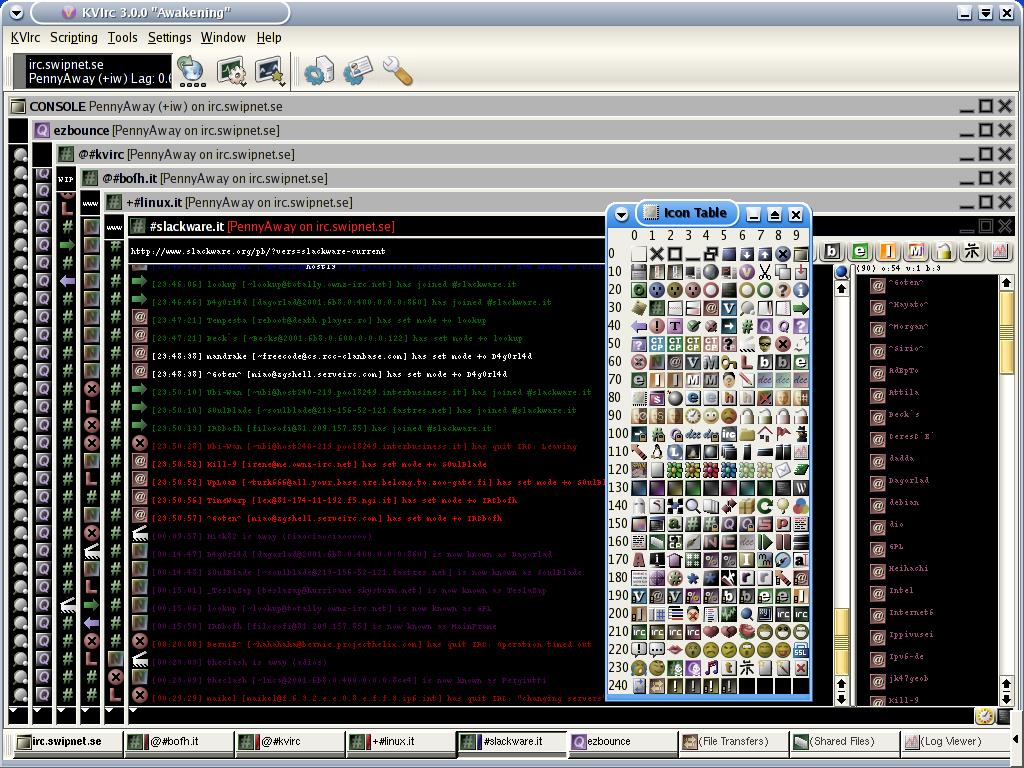Open the Window menu
The height and width of the screenshot is (768, 1024).
(x=223, y=38)
